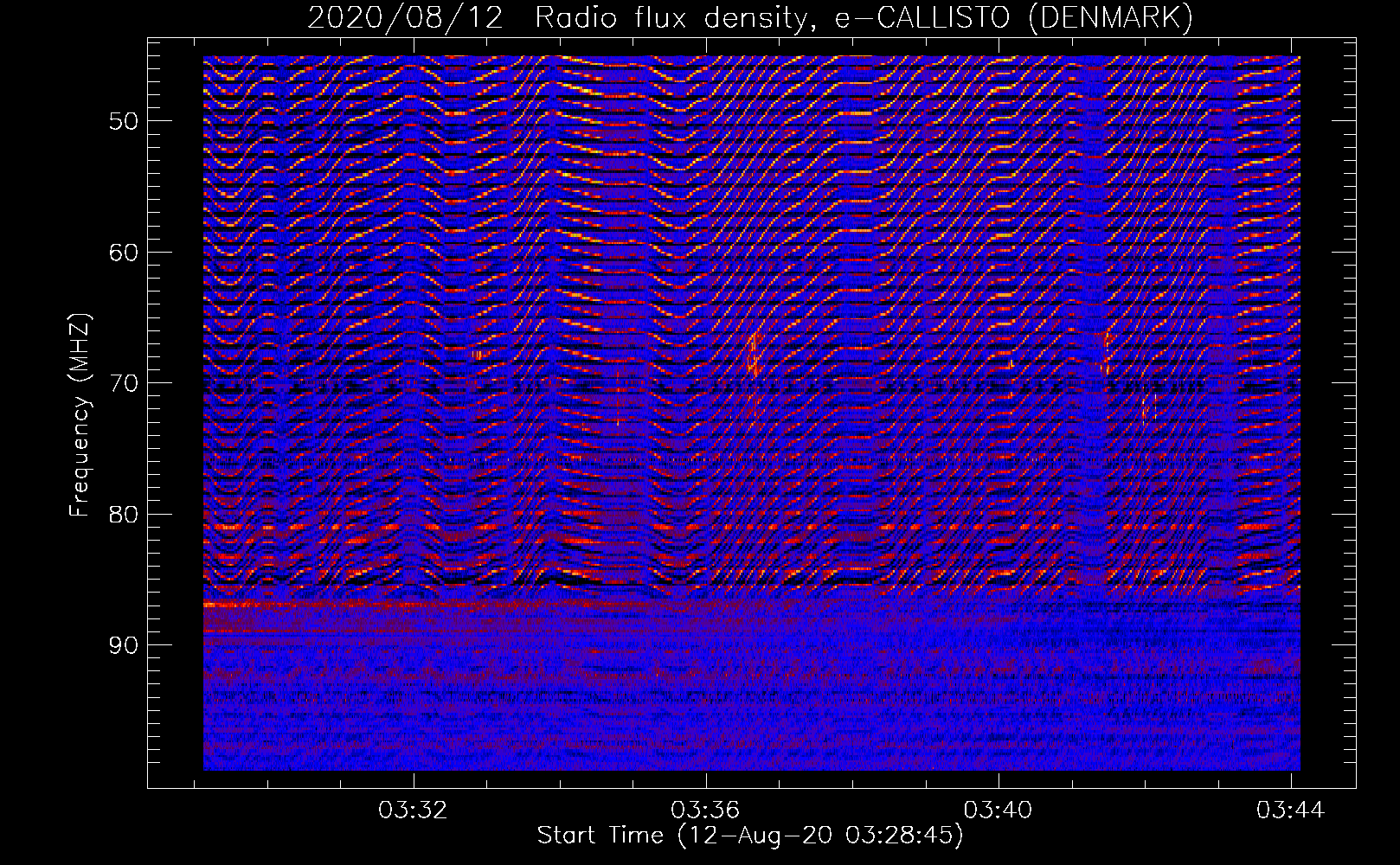Click the 03:36 time tick label
The width and height of the screenshot is (1400, 865).
point(706,811)
